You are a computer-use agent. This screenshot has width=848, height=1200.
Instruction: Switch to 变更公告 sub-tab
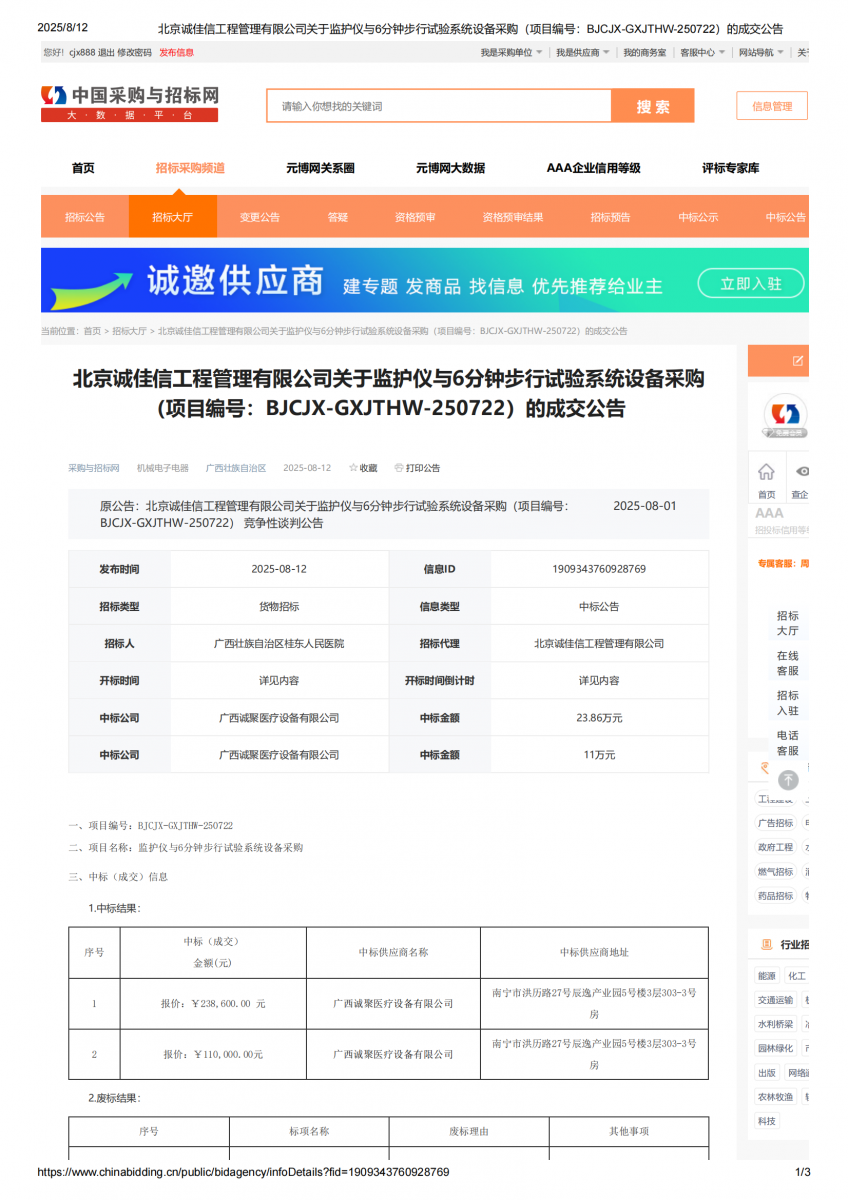pyautogui.click(x=260, y=217)
